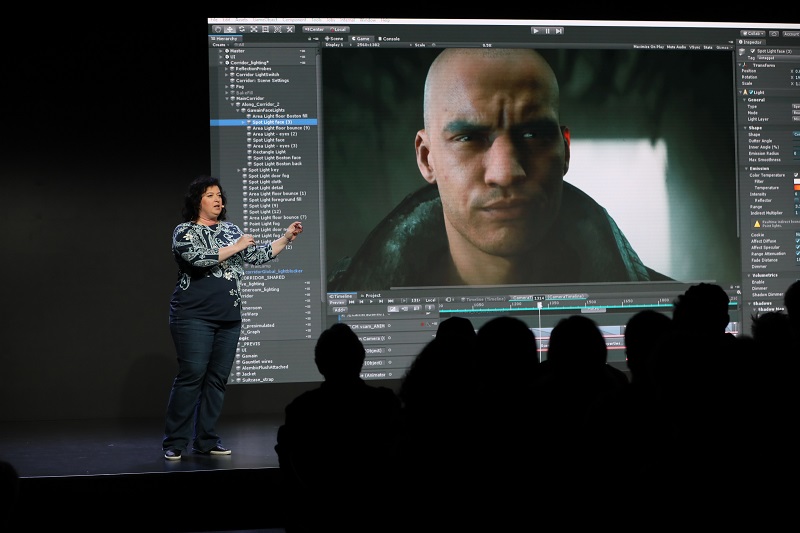Open the Create dropdown in Hierarchy
This screenshot has height=533, width=800.
coord(220,45)
